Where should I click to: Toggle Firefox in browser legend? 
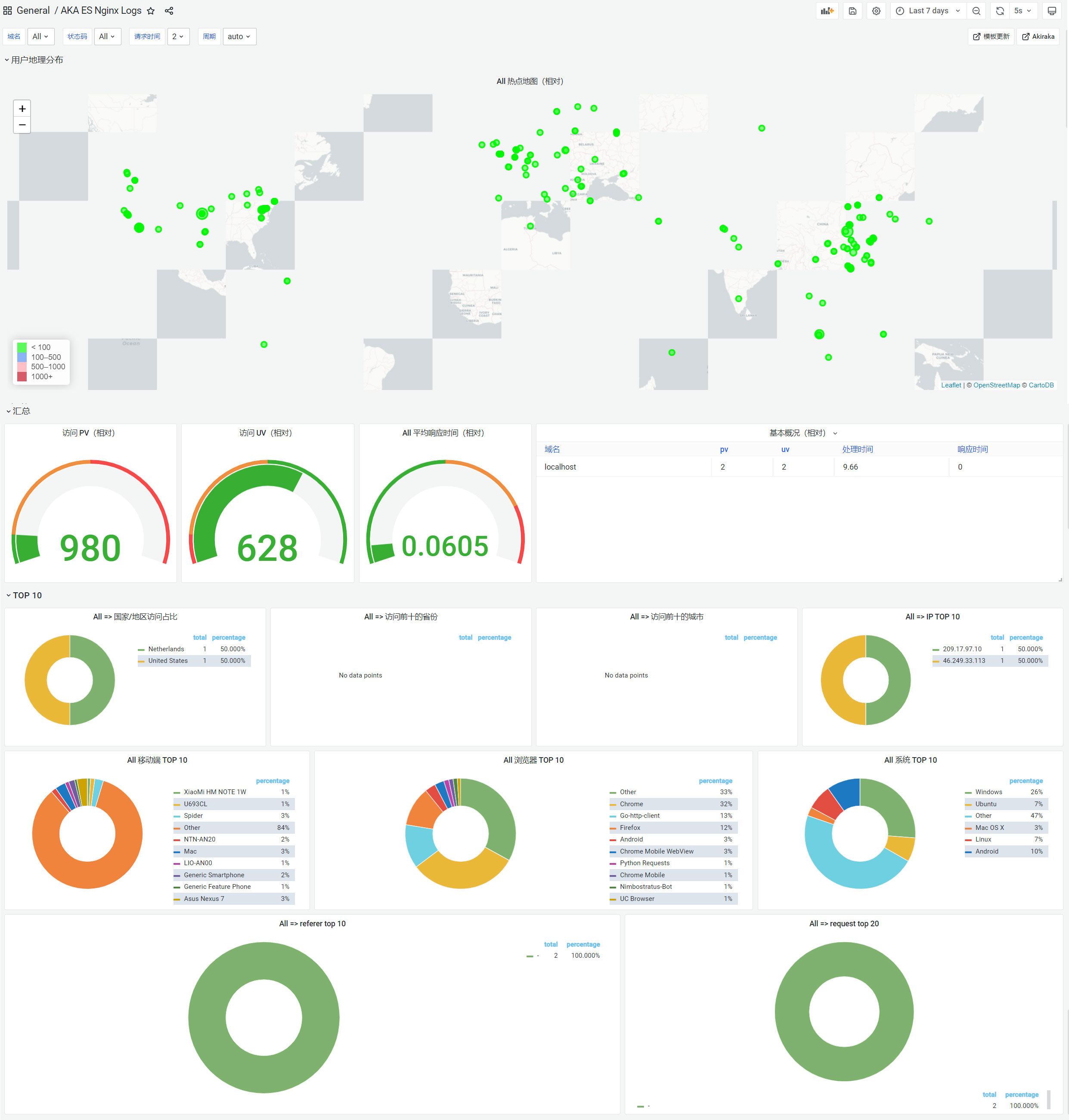tap(630, 828)
